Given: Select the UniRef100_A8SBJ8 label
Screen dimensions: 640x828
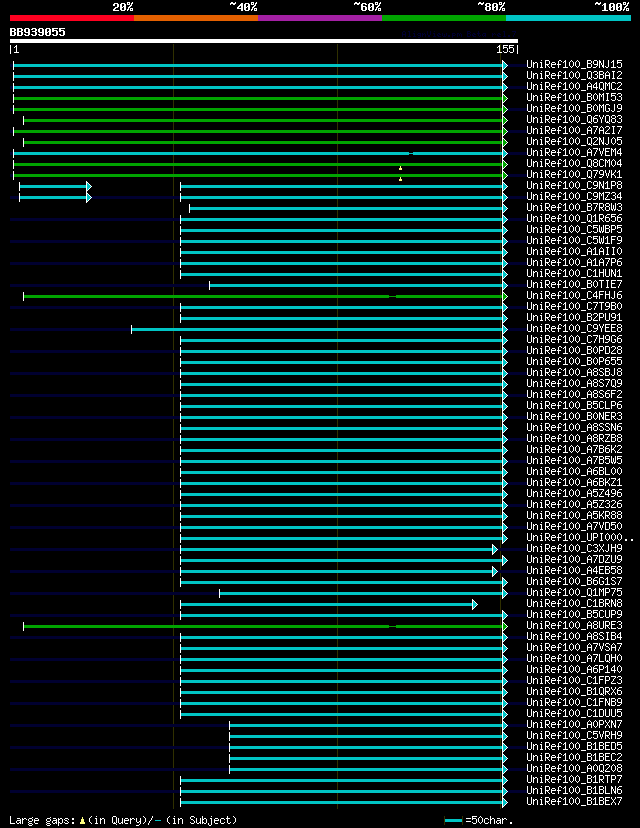Looking at the screenshot, I should point(574,372).
